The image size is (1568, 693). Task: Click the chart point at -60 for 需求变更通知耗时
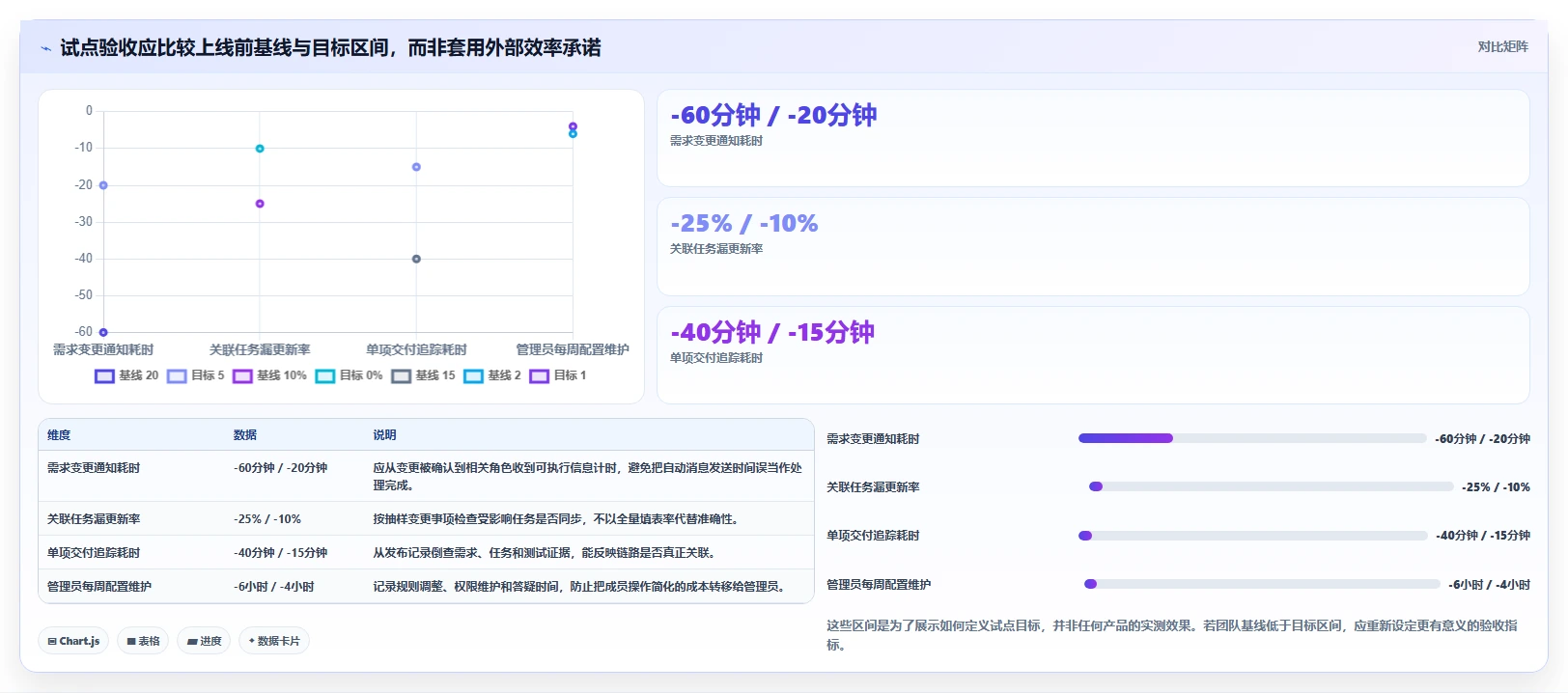[103, 332]
